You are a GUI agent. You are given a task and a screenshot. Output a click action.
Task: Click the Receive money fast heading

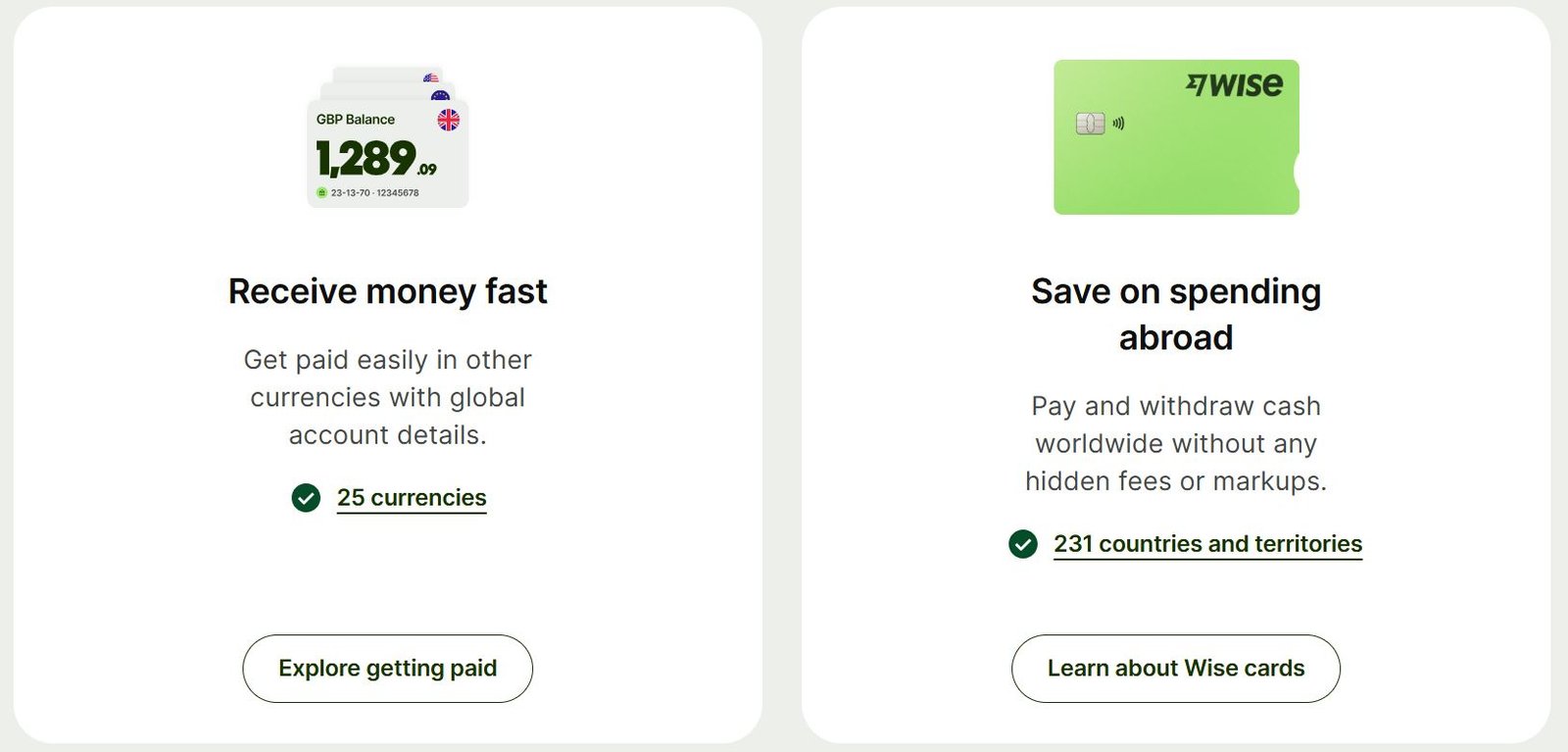pos(387,291)
